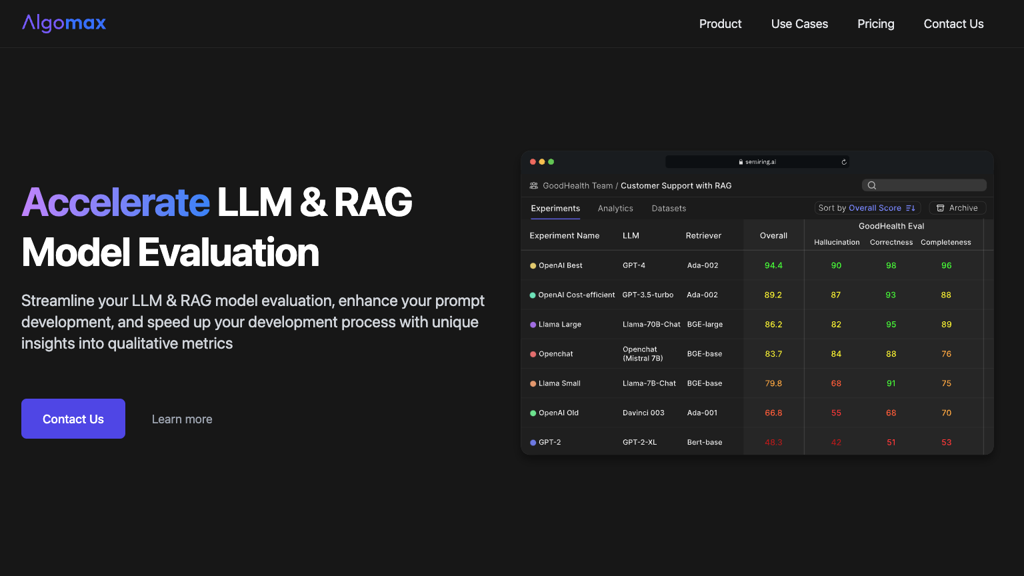Click the archive box icon
The image size is (1024, 576).
click(940, 208)
